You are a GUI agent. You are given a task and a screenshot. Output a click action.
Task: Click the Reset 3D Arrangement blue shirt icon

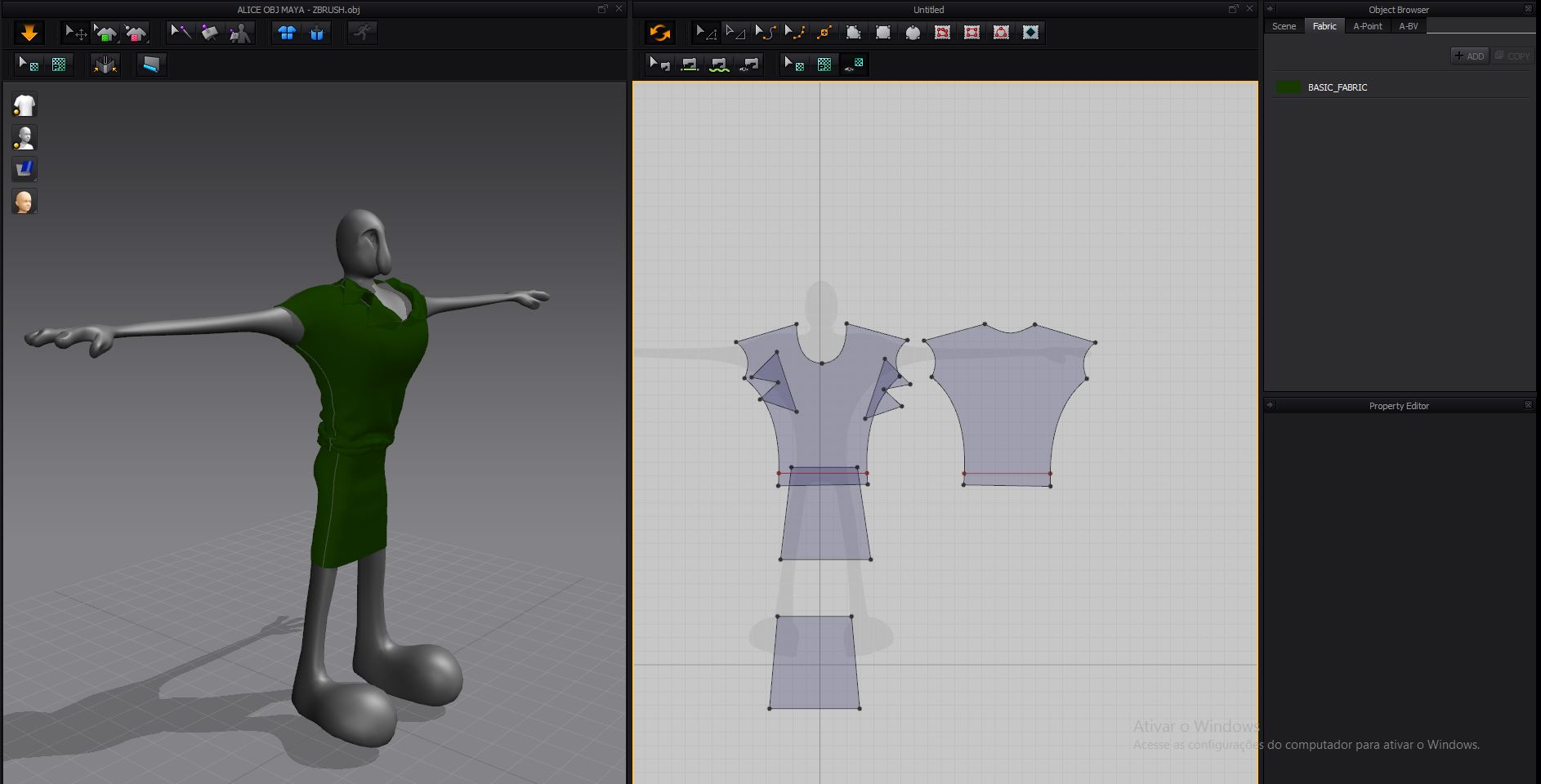click(x=287, y=33)
